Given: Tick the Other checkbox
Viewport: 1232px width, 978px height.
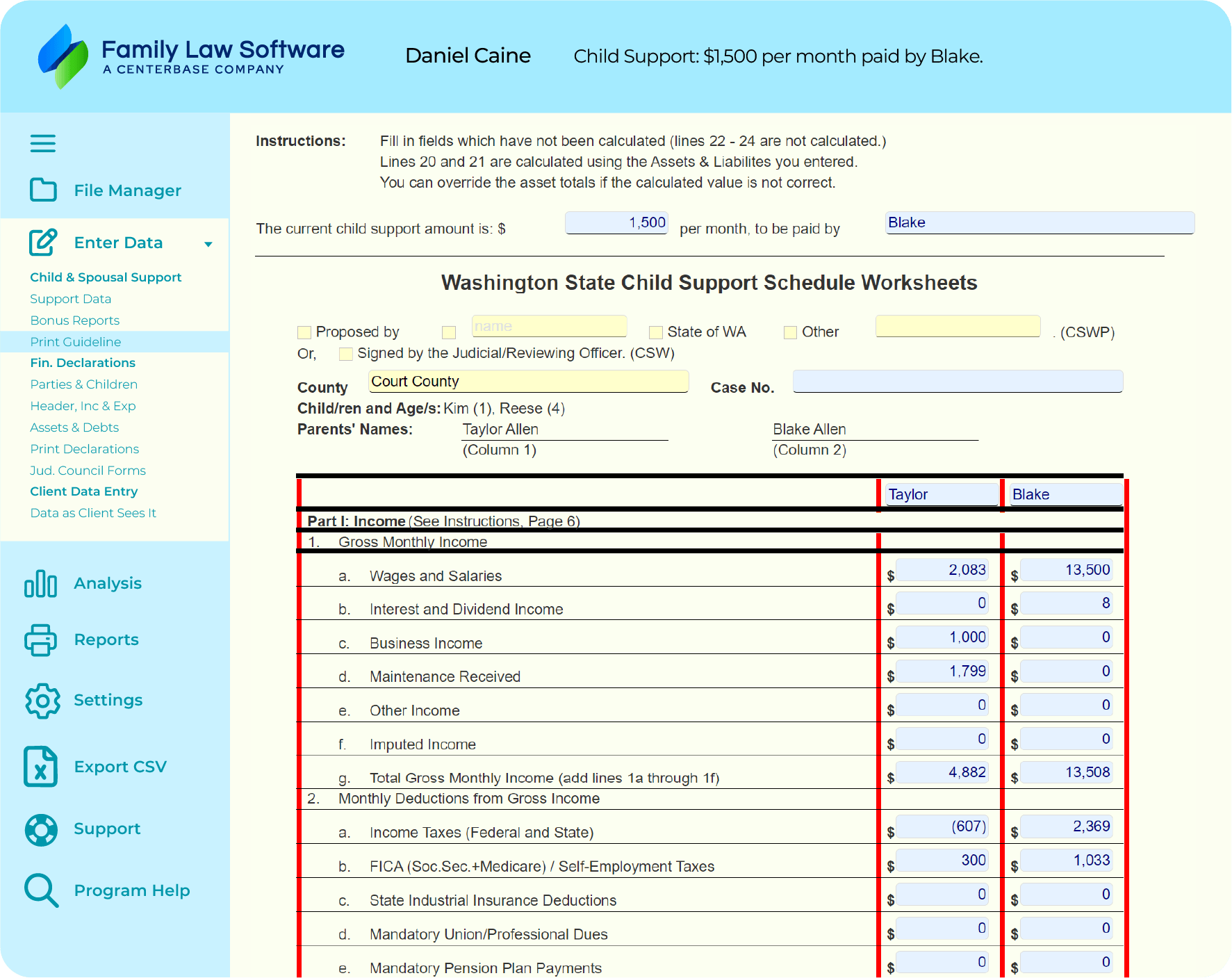Looking at the screenshot, I should (790, 332).
